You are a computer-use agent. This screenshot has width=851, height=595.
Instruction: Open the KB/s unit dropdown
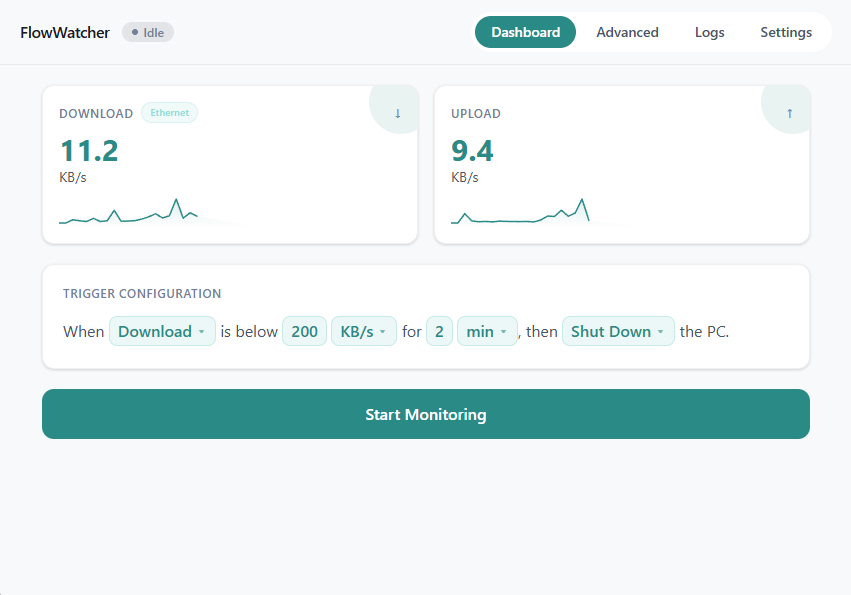coord(363,331)
